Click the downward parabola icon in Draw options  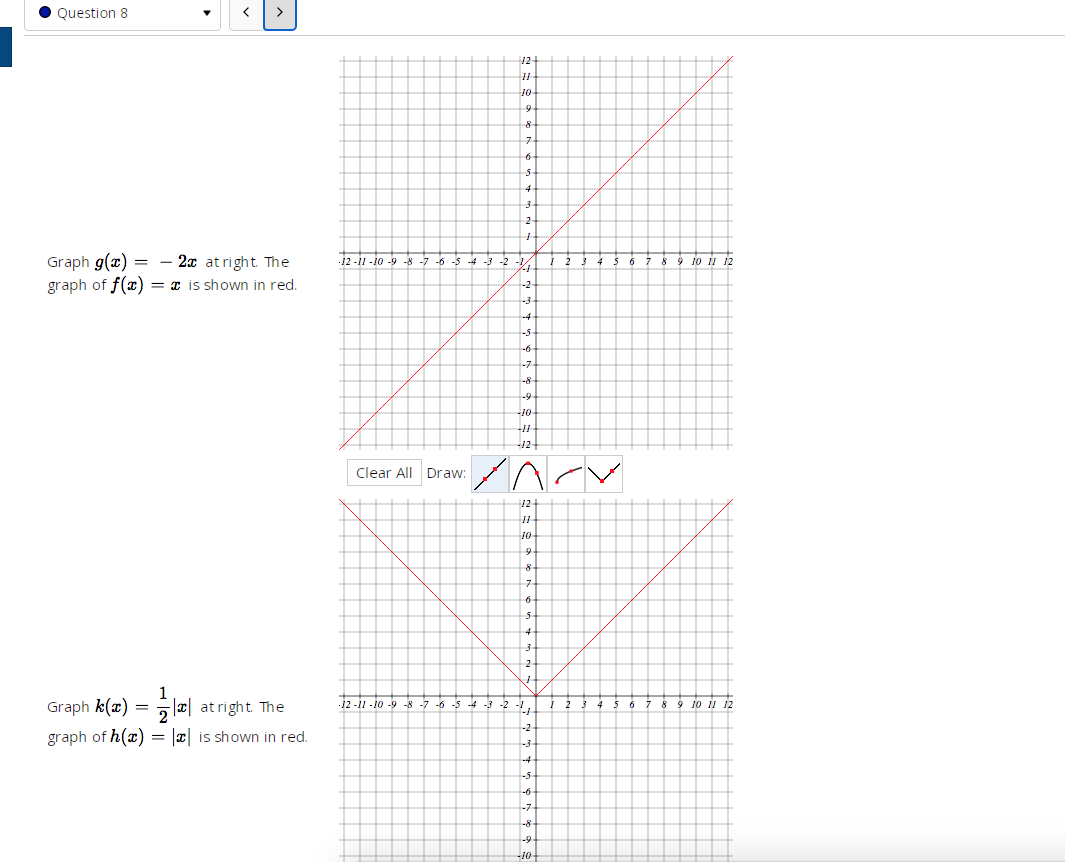coord(527,473)
